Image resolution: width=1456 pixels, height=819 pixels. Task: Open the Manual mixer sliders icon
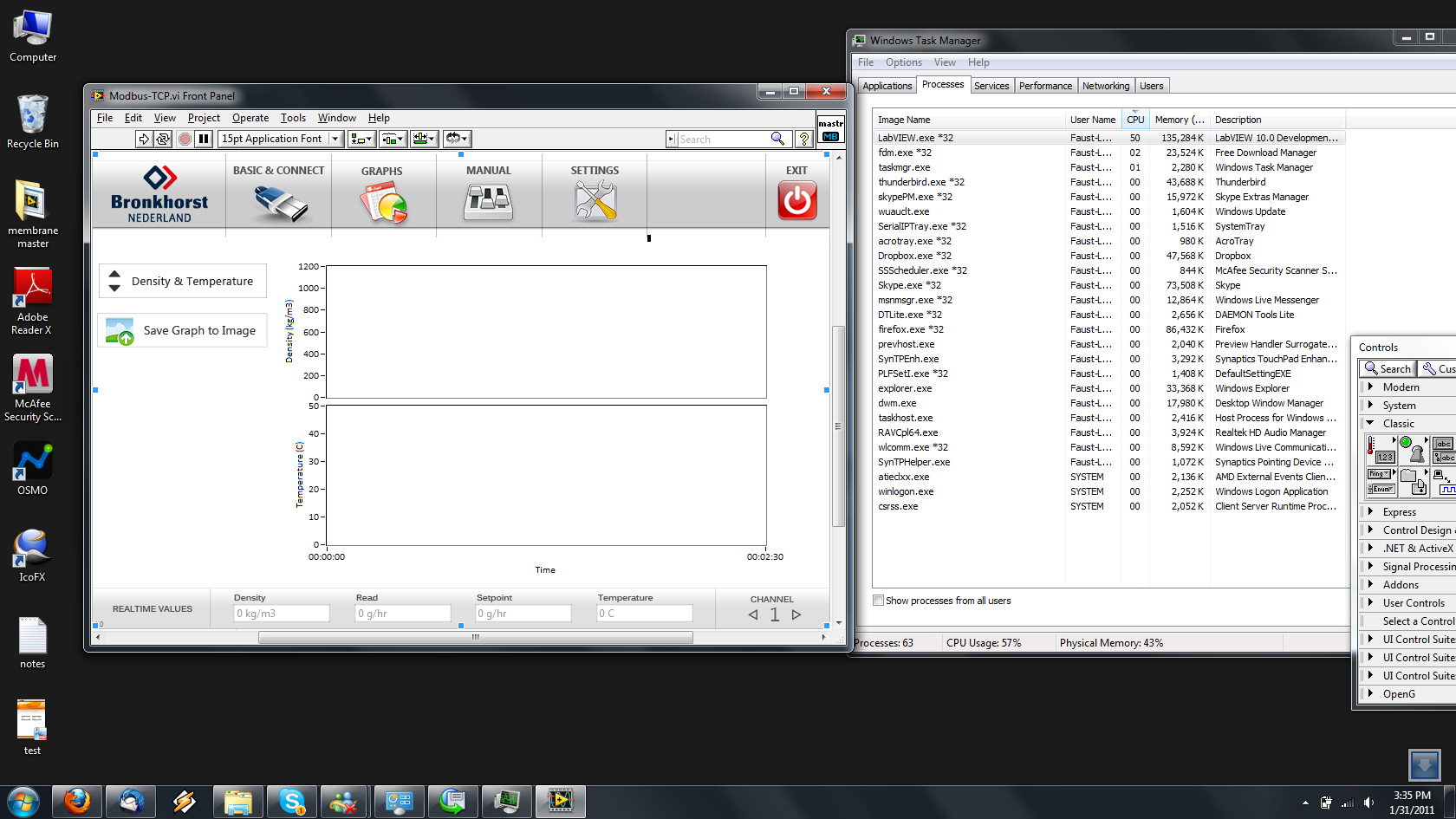coord(489,203)
